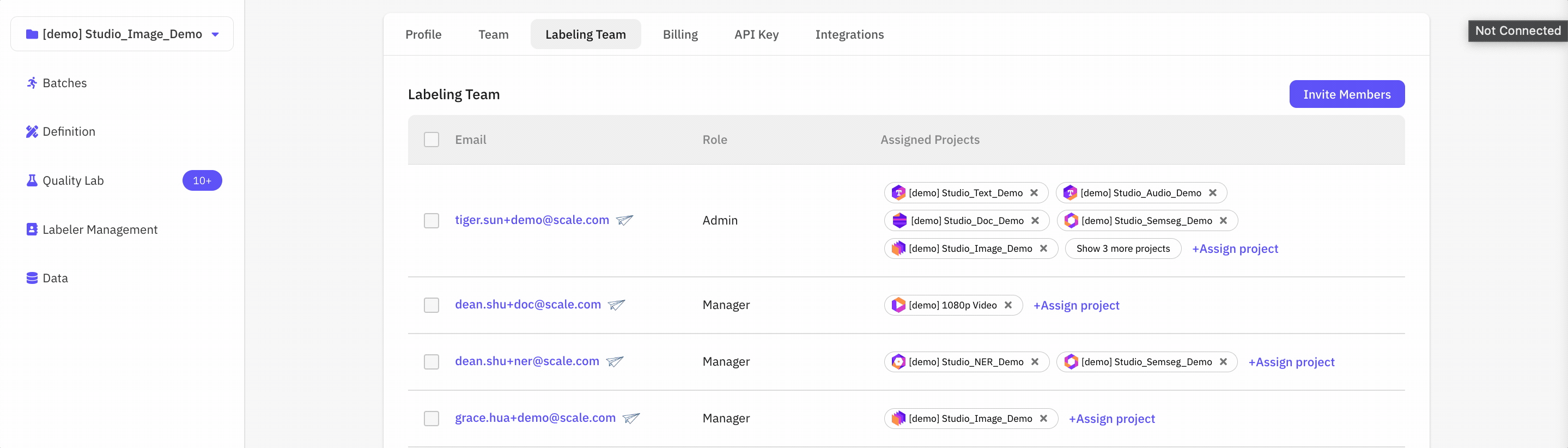Expand Show 3 more projects
1568x448 pixels.
[1122, 249]
